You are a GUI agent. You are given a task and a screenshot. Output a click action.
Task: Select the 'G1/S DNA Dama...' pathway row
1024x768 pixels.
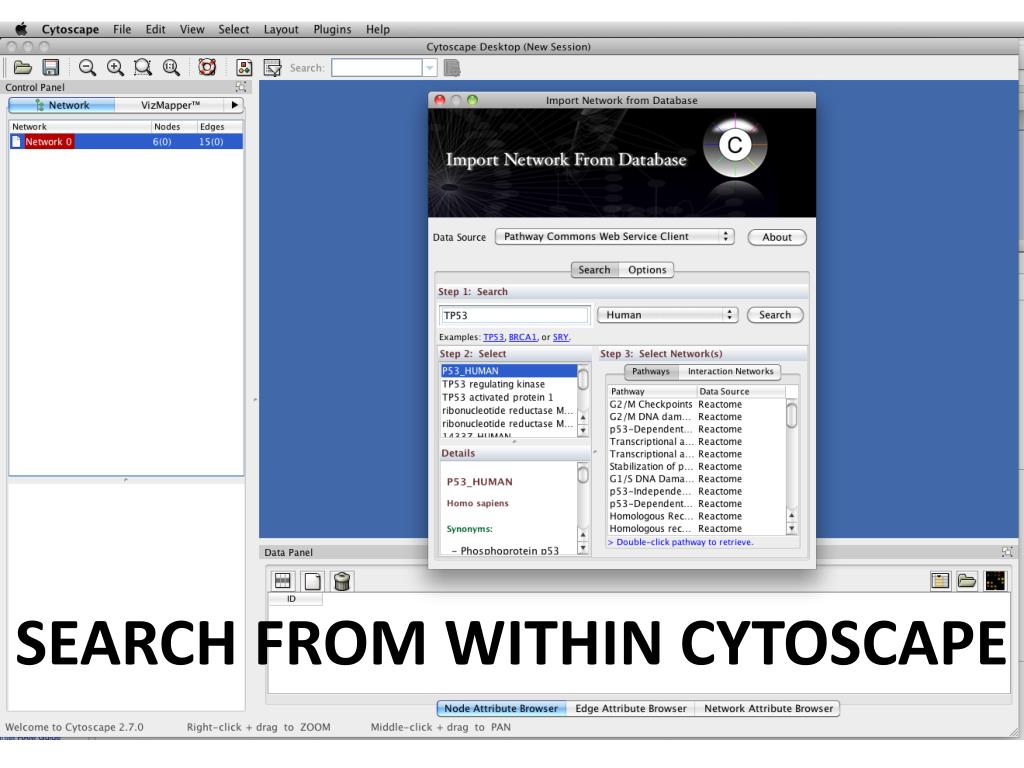pyautogui.click(x=696, y=479)
